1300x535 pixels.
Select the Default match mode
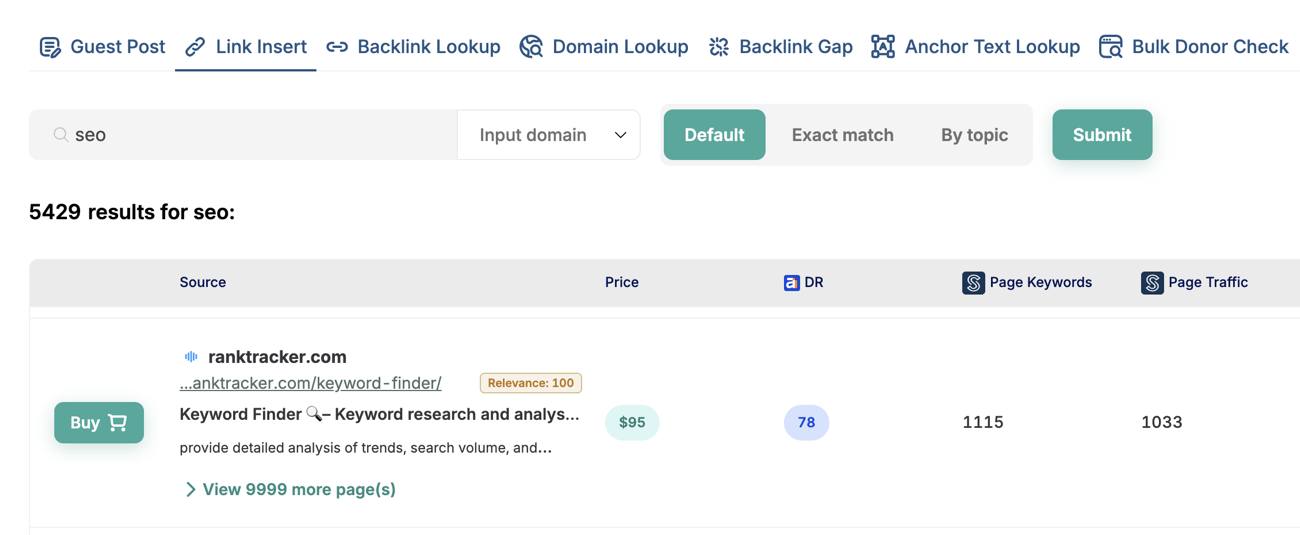(714, 135)
